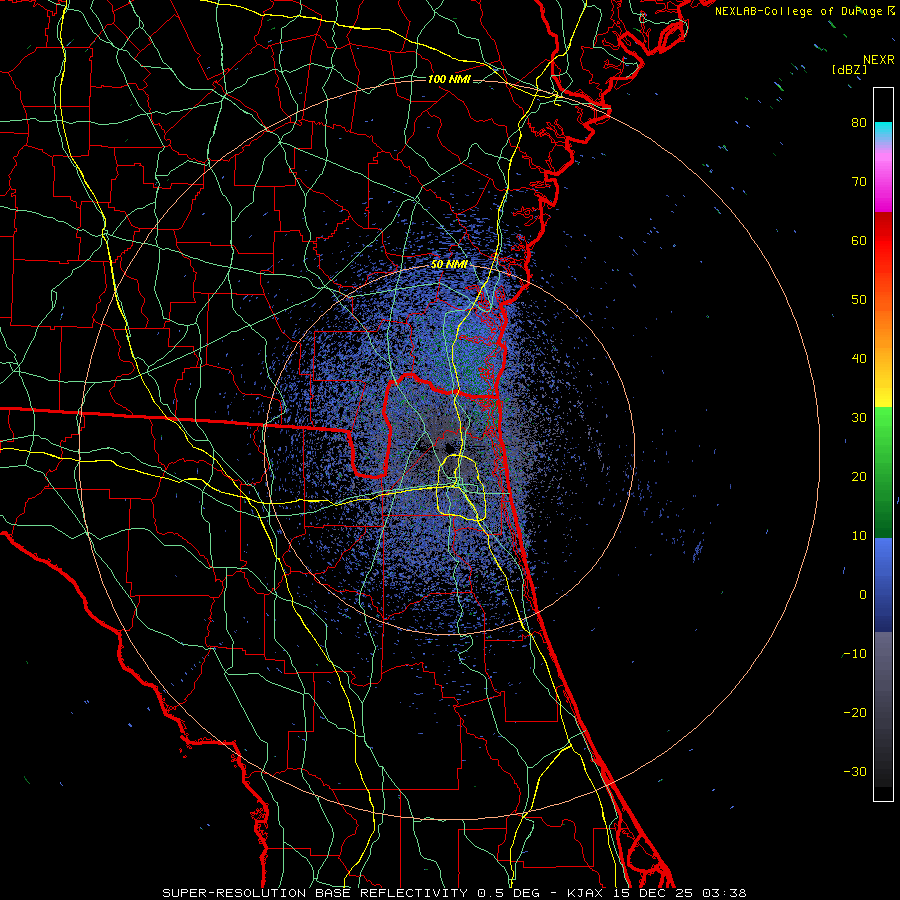This screenshot has width=900, height=900.
Task: Click the green segment of reflectivity color bar
Action: click(883, 472)
